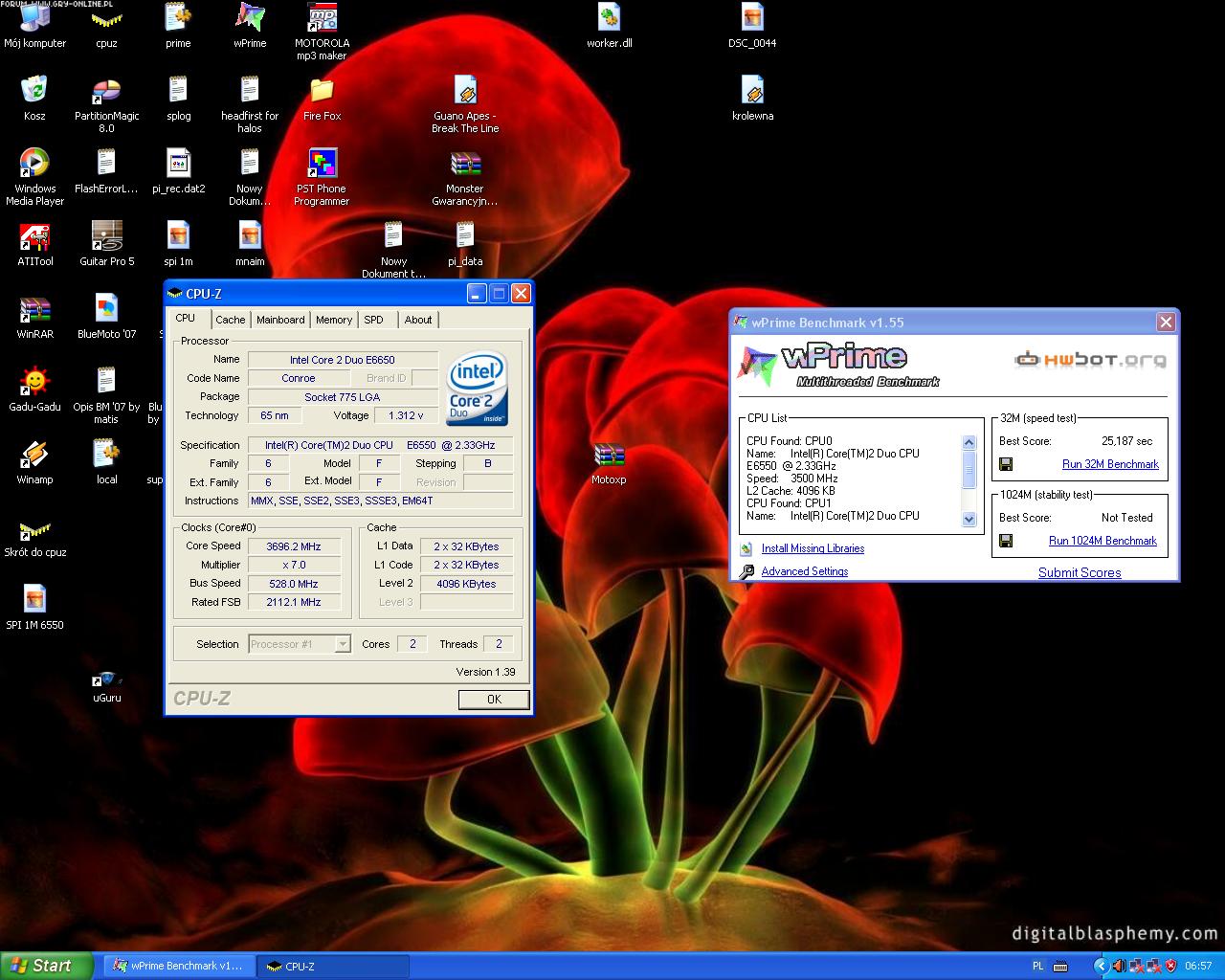
Task: Click Install Missing Libraries link
Action: click(x=813, y=548)
